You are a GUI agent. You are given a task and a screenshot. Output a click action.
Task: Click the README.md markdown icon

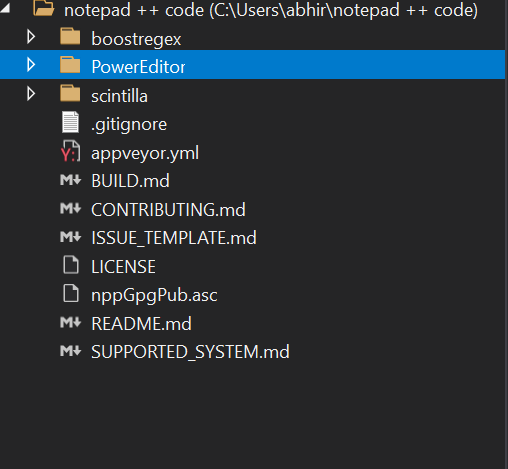pyautogui.click(x=70, y=322)
